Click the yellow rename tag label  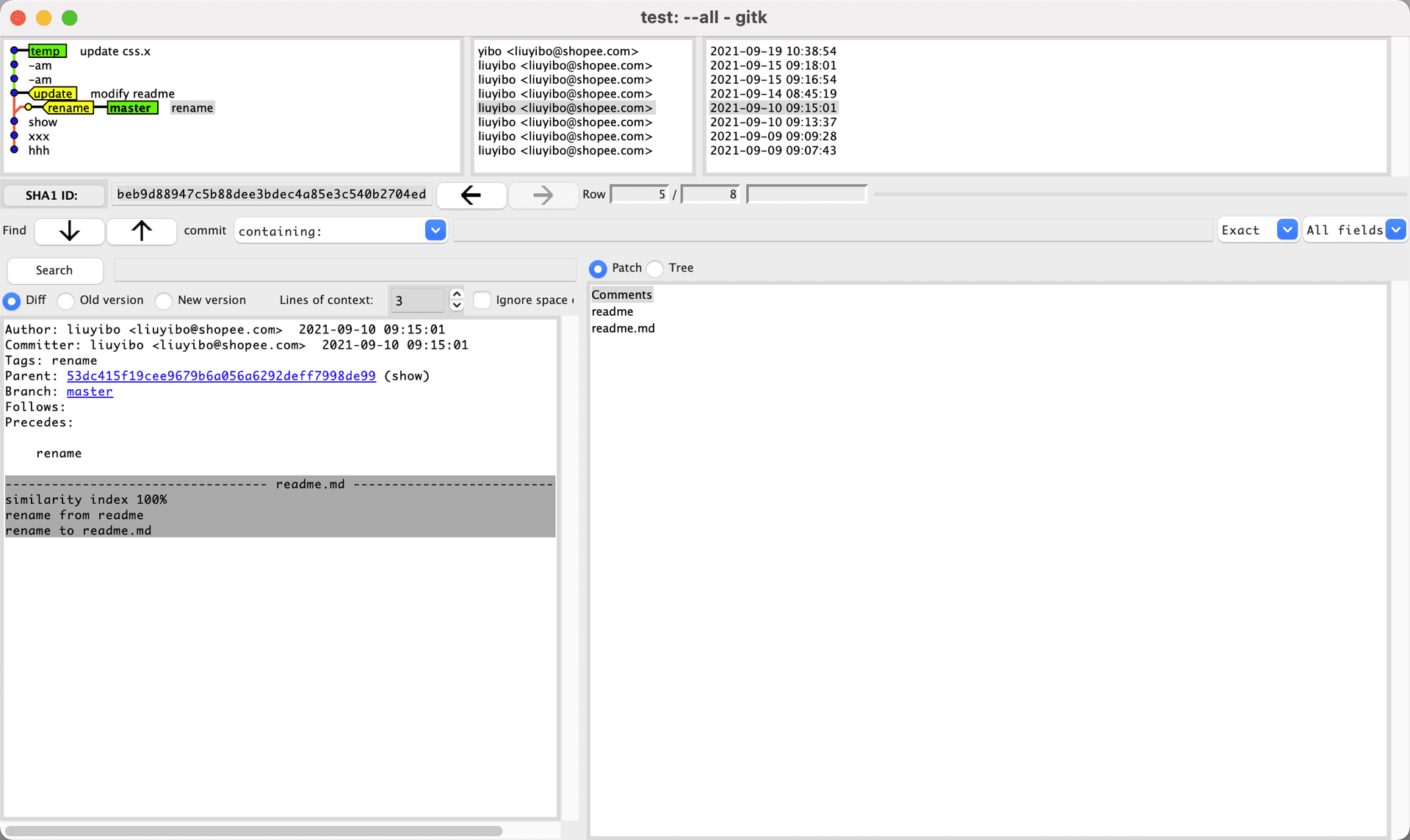click(68, 108)
